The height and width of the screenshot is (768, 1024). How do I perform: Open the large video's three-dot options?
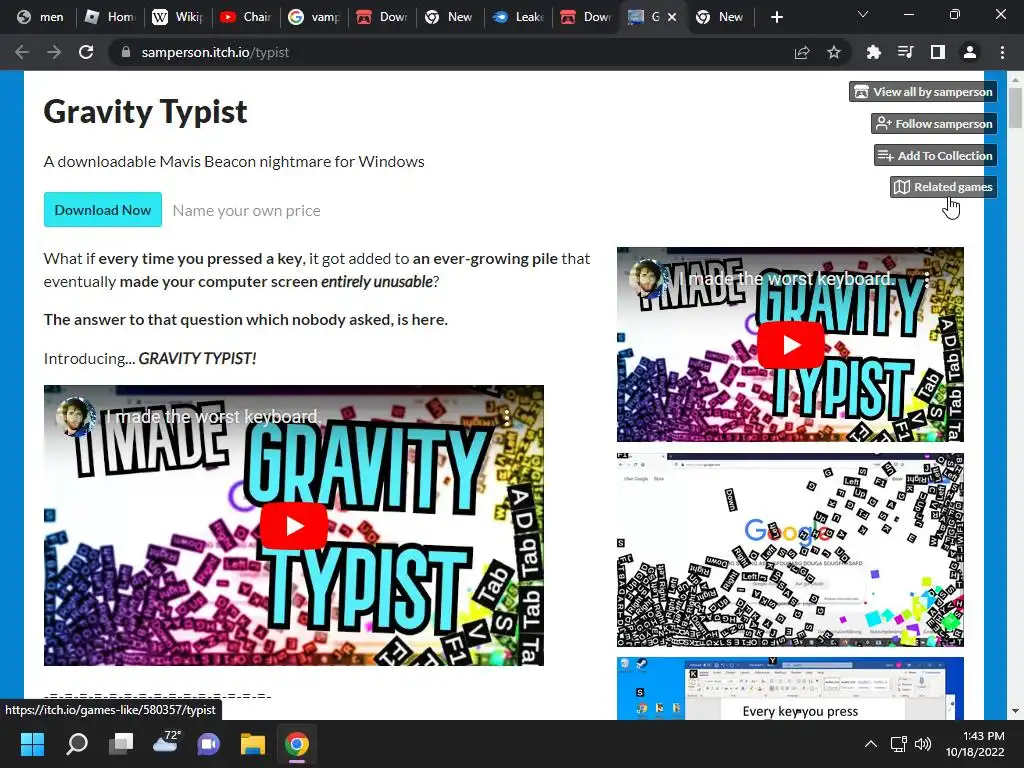[506, 417]
